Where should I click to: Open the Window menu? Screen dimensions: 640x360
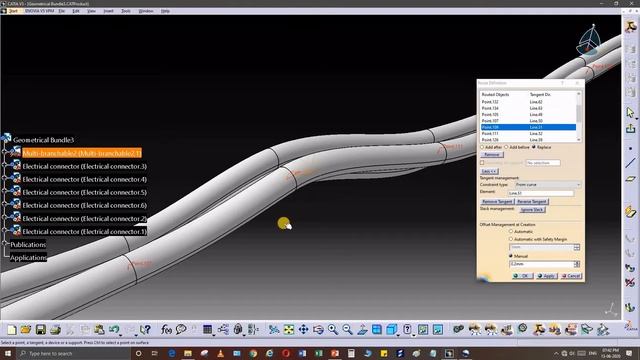[146, 11]
